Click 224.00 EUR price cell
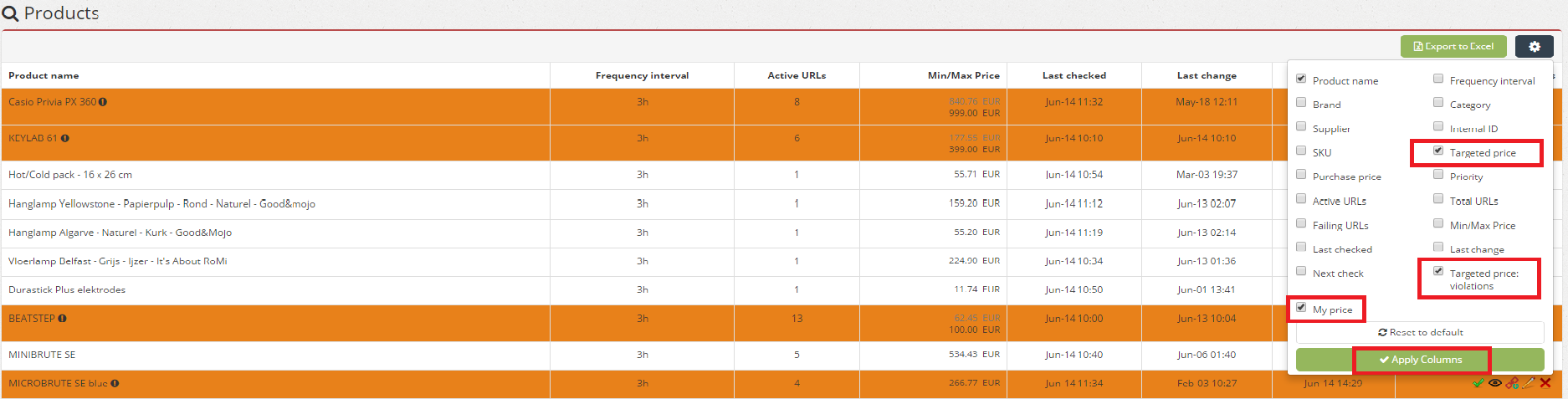Viewport: 1568px width, 399px height. 974,261
